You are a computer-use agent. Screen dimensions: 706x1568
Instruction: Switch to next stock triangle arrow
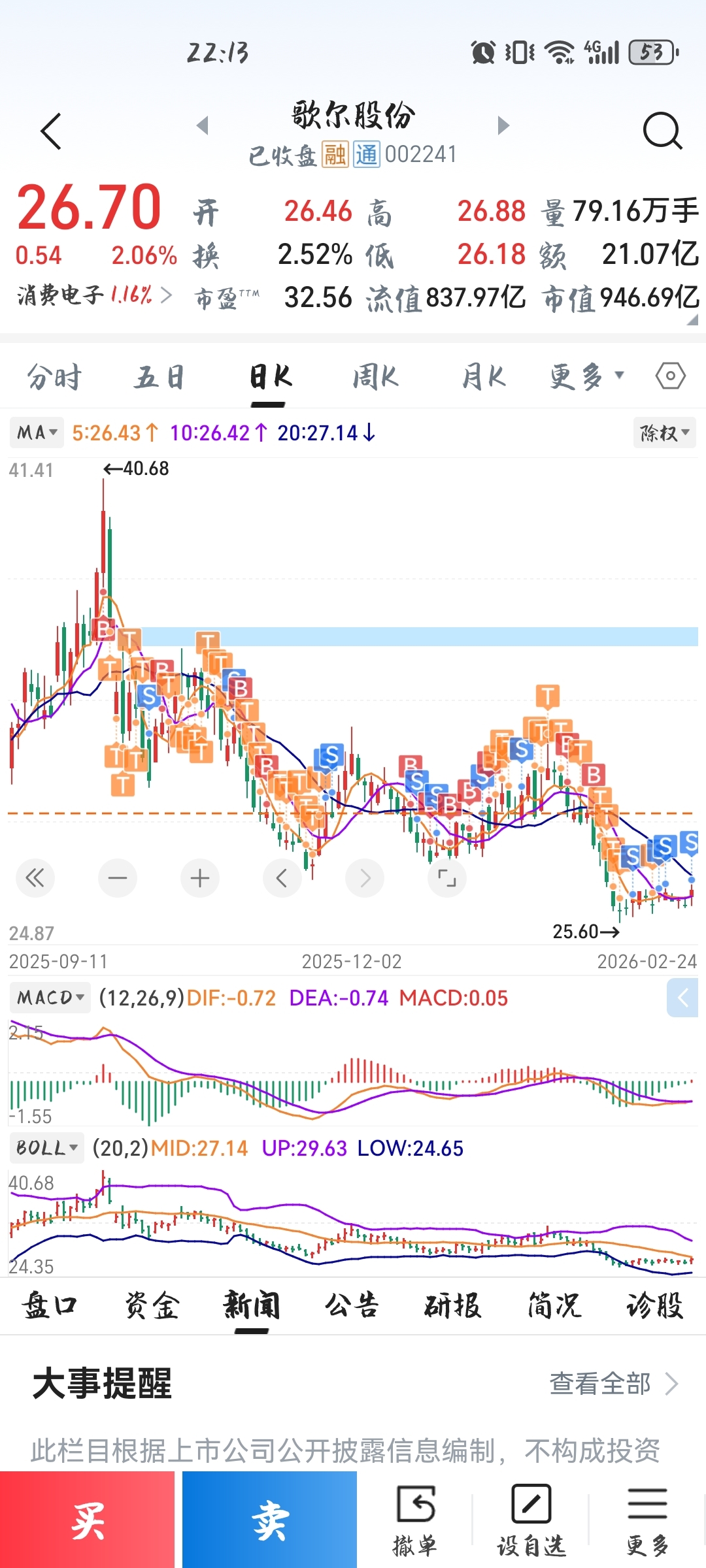tap(503, 125)
